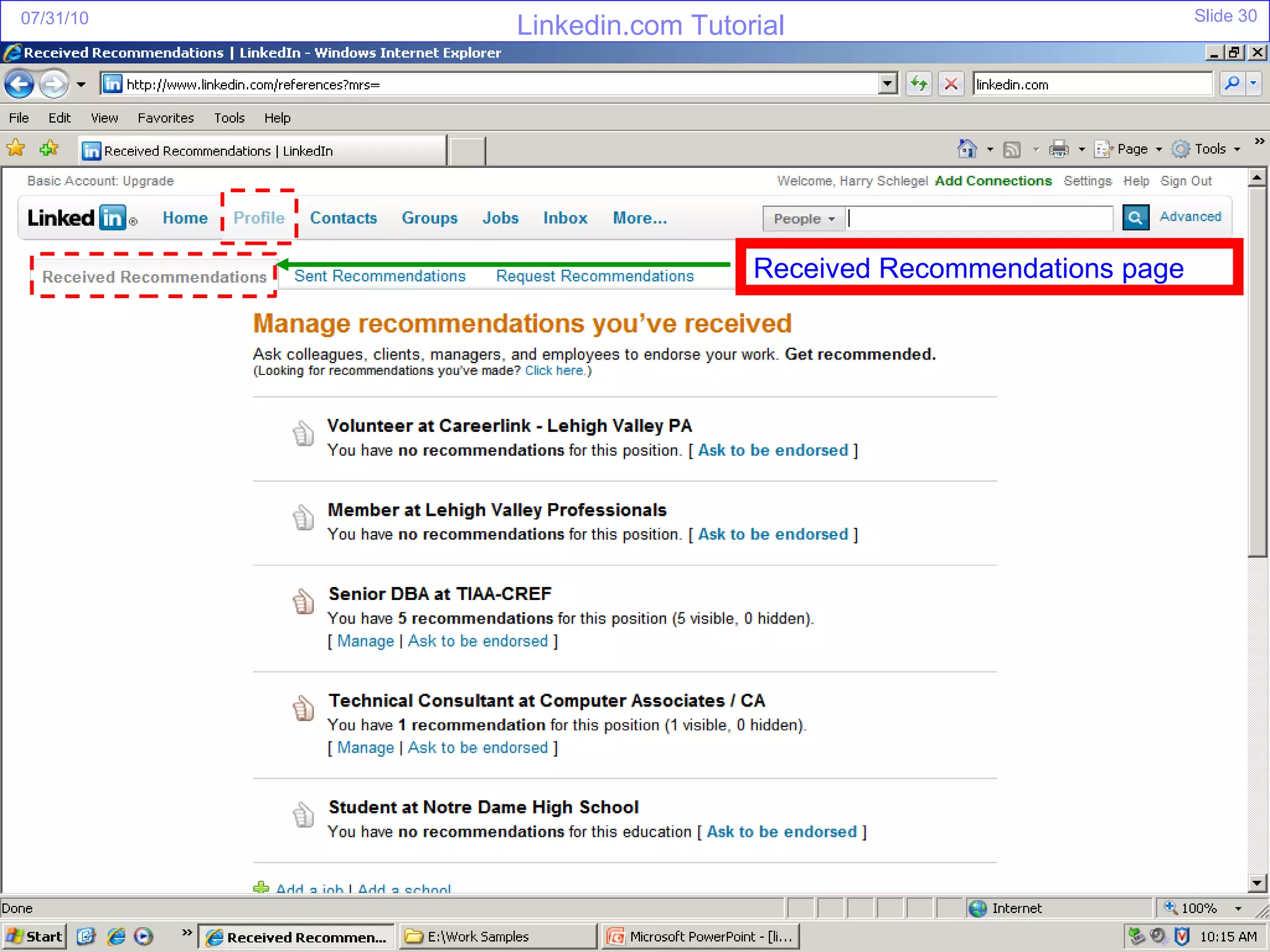Screen dimensions: 1270x952
Task: Open the Tools gear command bar menu
Action: (x=1206, y=149)
